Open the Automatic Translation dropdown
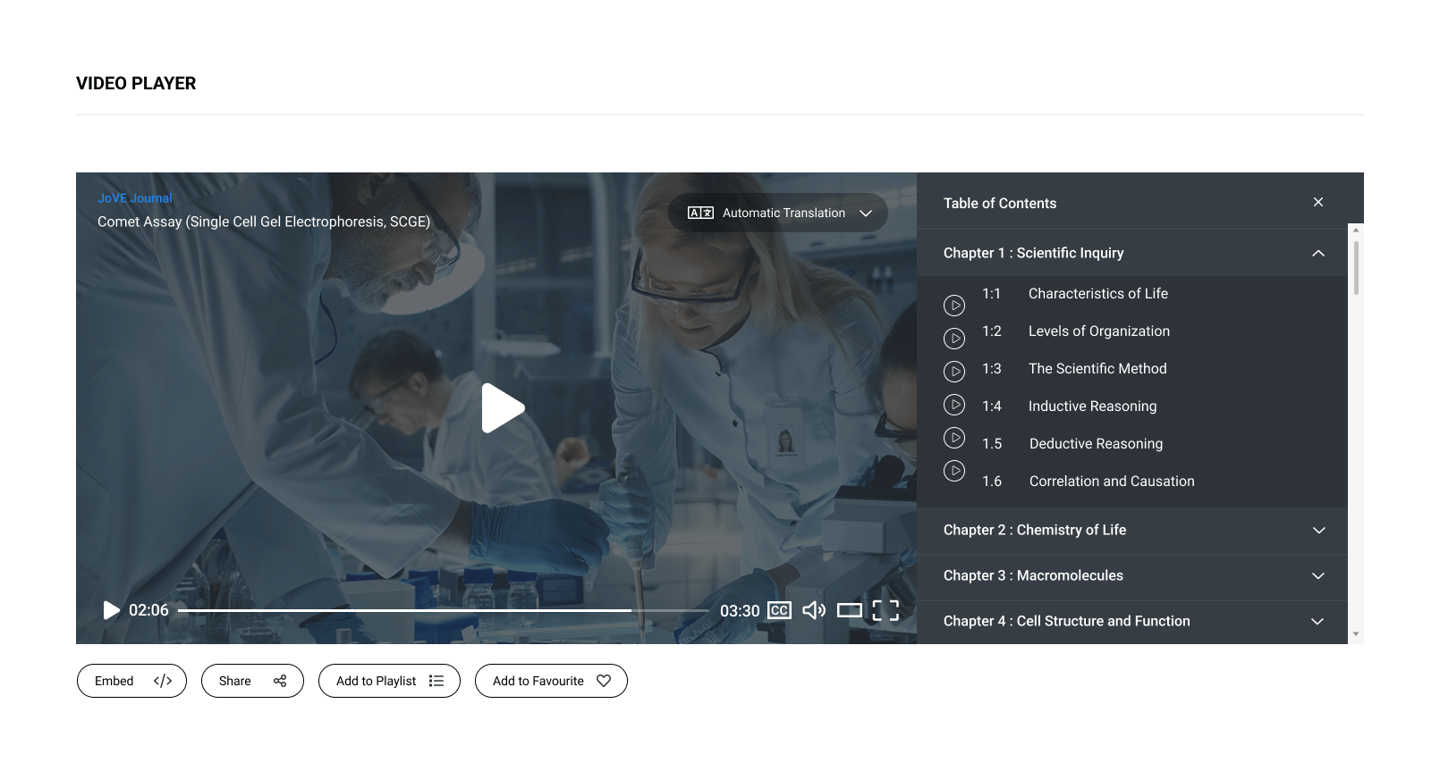Image resolution: width=1440 pixels, height=771 pixels. pyautogui.click(x=778, y=213)
